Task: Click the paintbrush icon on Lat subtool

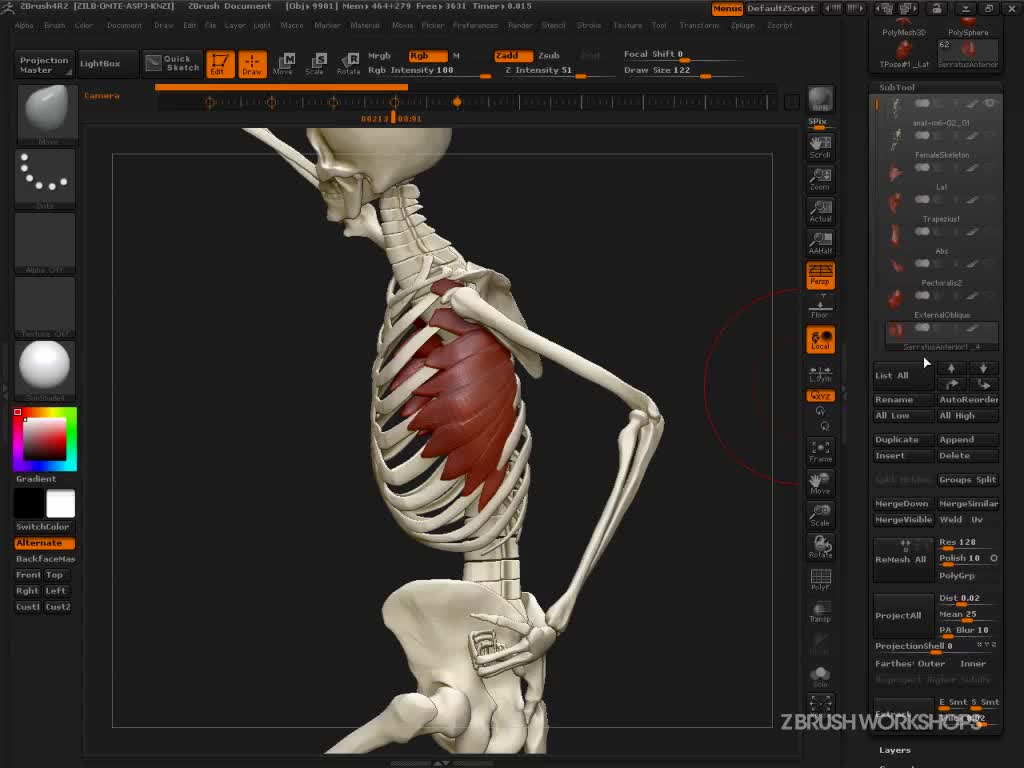Action: [x=972, y=168]
